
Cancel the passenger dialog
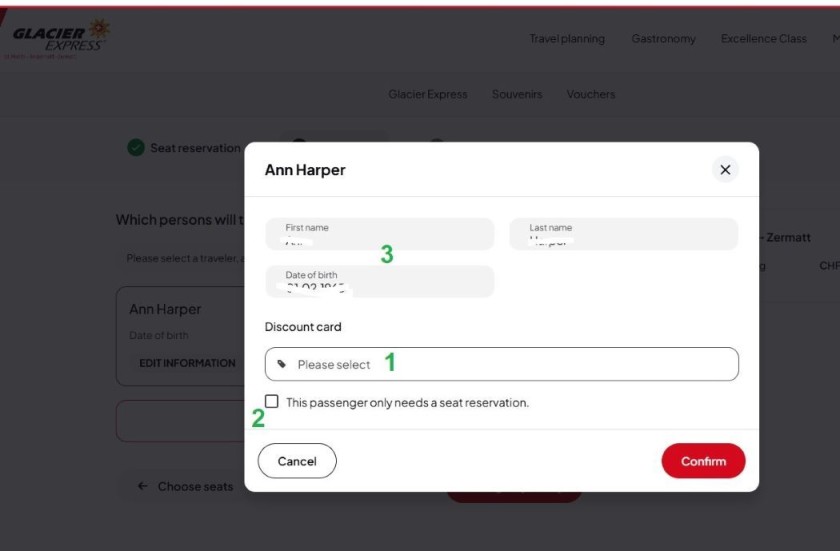pos(297,461)
